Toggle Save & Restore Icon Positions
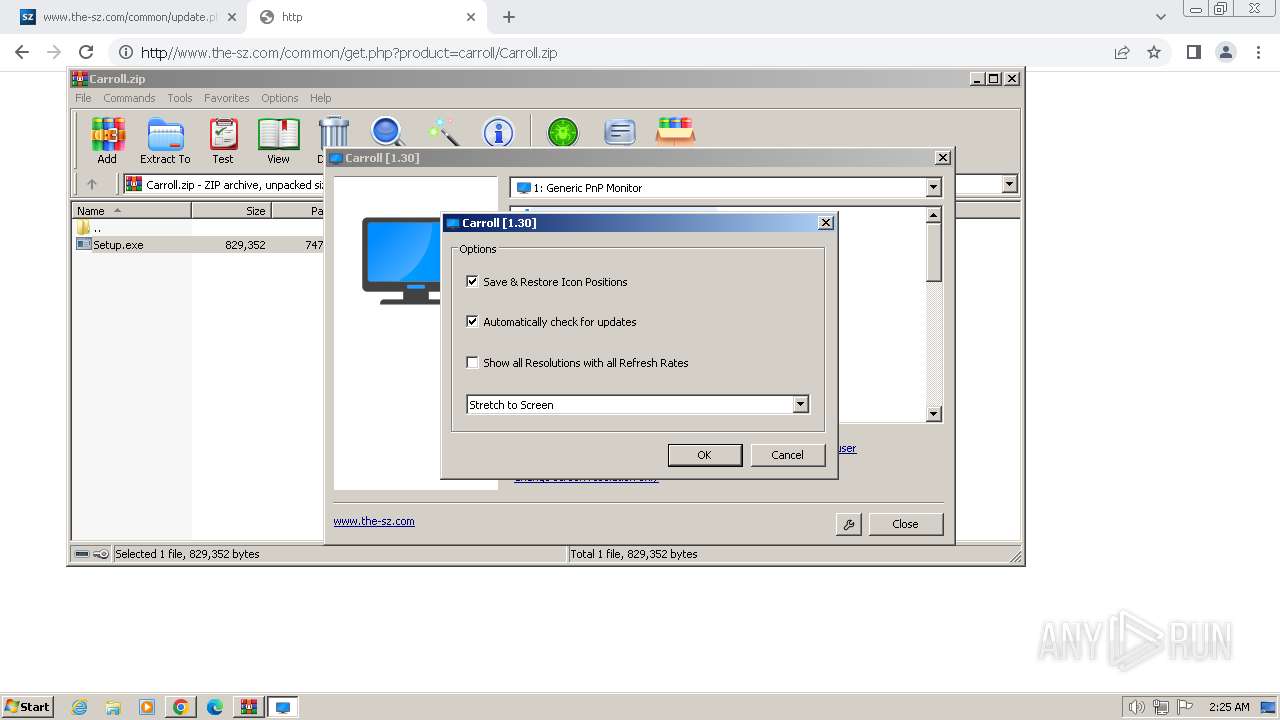This screenshot has width=1280, height=720. [473, 282]
